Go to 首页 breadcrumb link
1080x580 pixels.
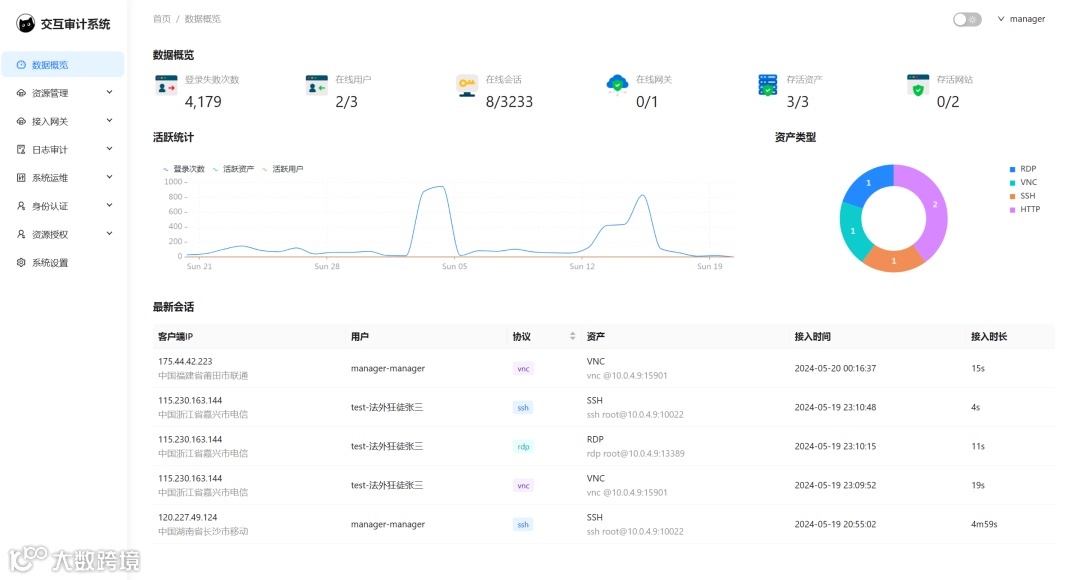162,19
